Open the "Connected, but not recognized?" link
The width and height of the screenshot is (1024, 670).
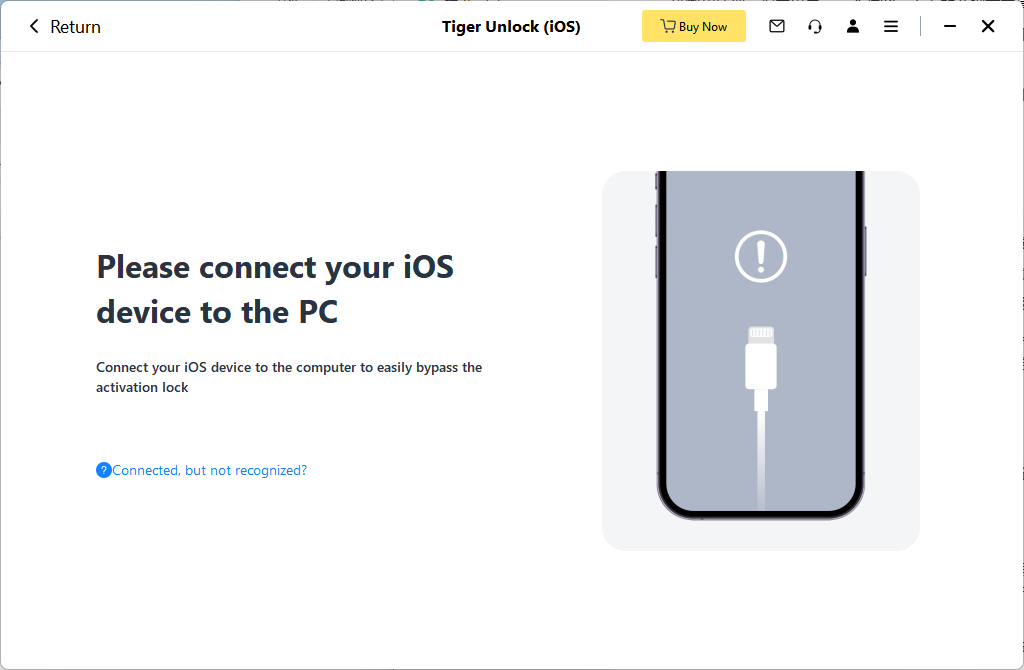(210, 470)
